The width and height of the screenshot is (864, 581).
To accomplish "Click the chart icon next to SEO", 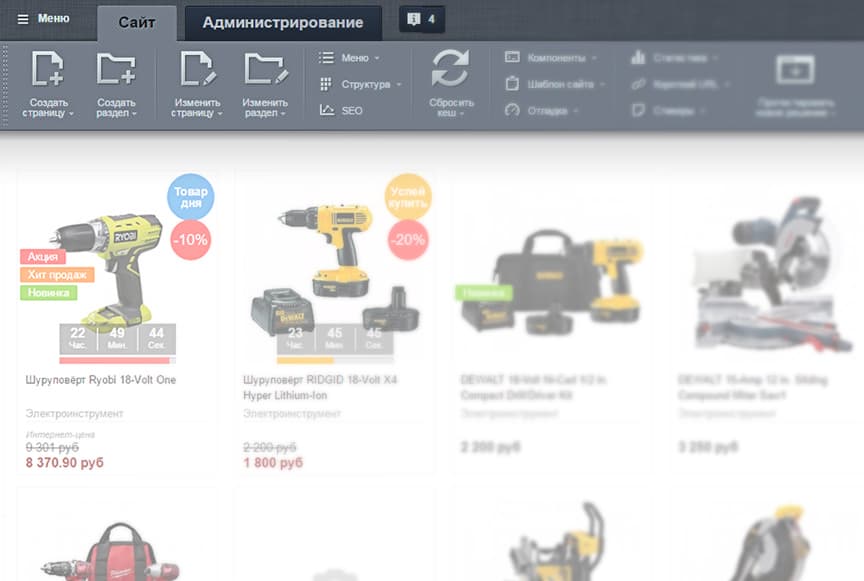I will click(x=327, y=110).
